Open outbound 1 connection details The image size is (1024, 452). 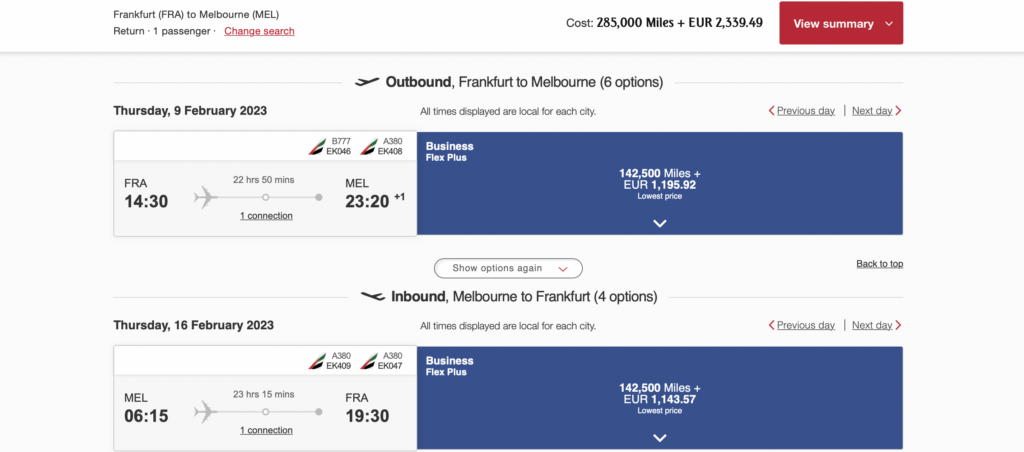(x=266, y=216)
